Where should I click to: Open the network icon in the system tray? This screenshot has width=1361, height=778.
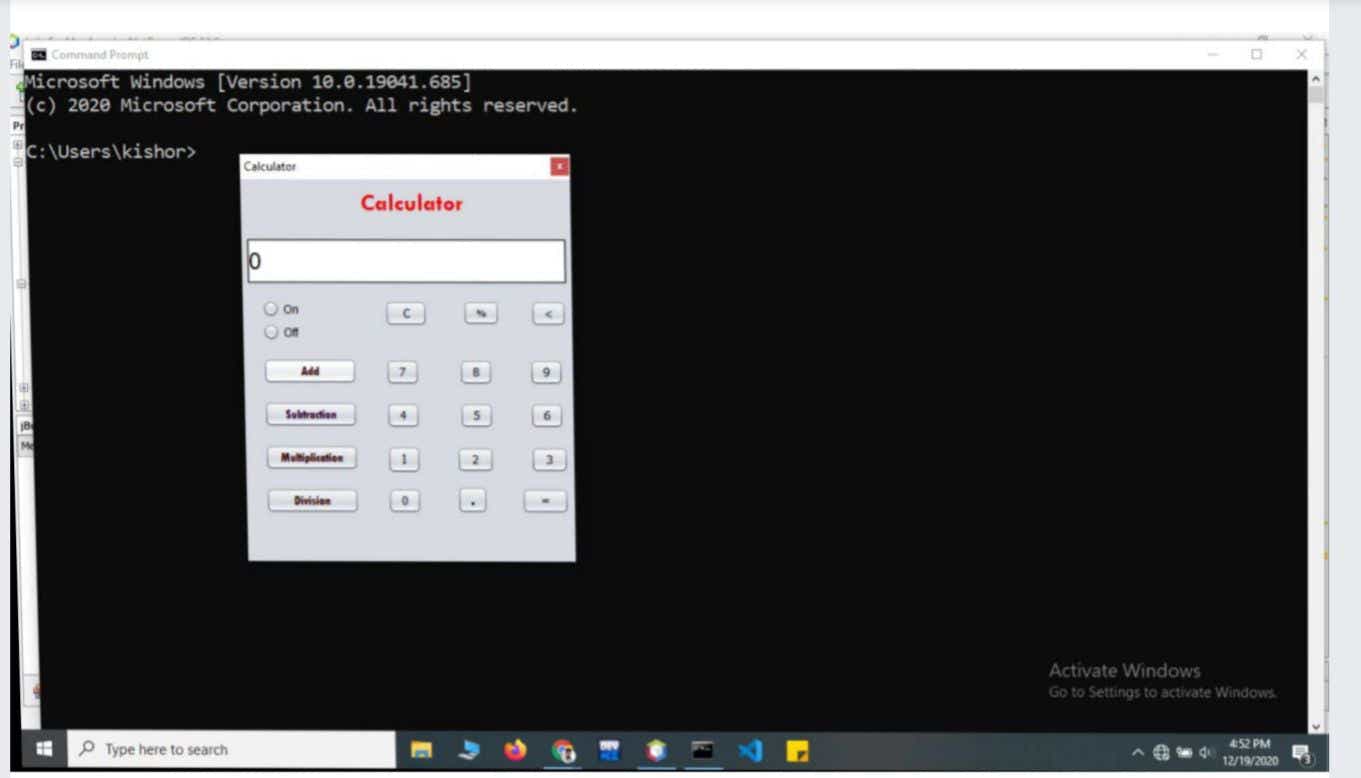(x=1160, y=750)
